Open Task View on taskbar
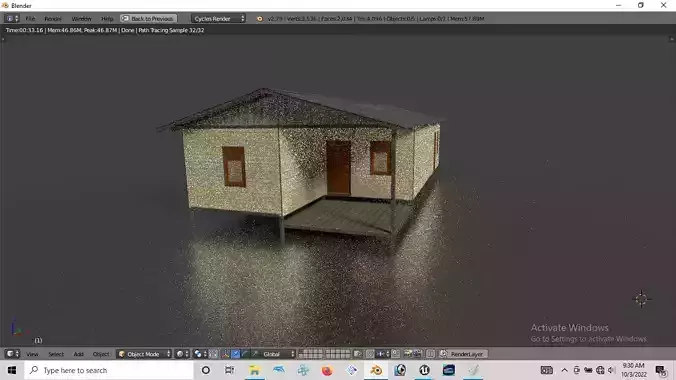The height and width of the screenshot is (380, 676). point(230,370)
